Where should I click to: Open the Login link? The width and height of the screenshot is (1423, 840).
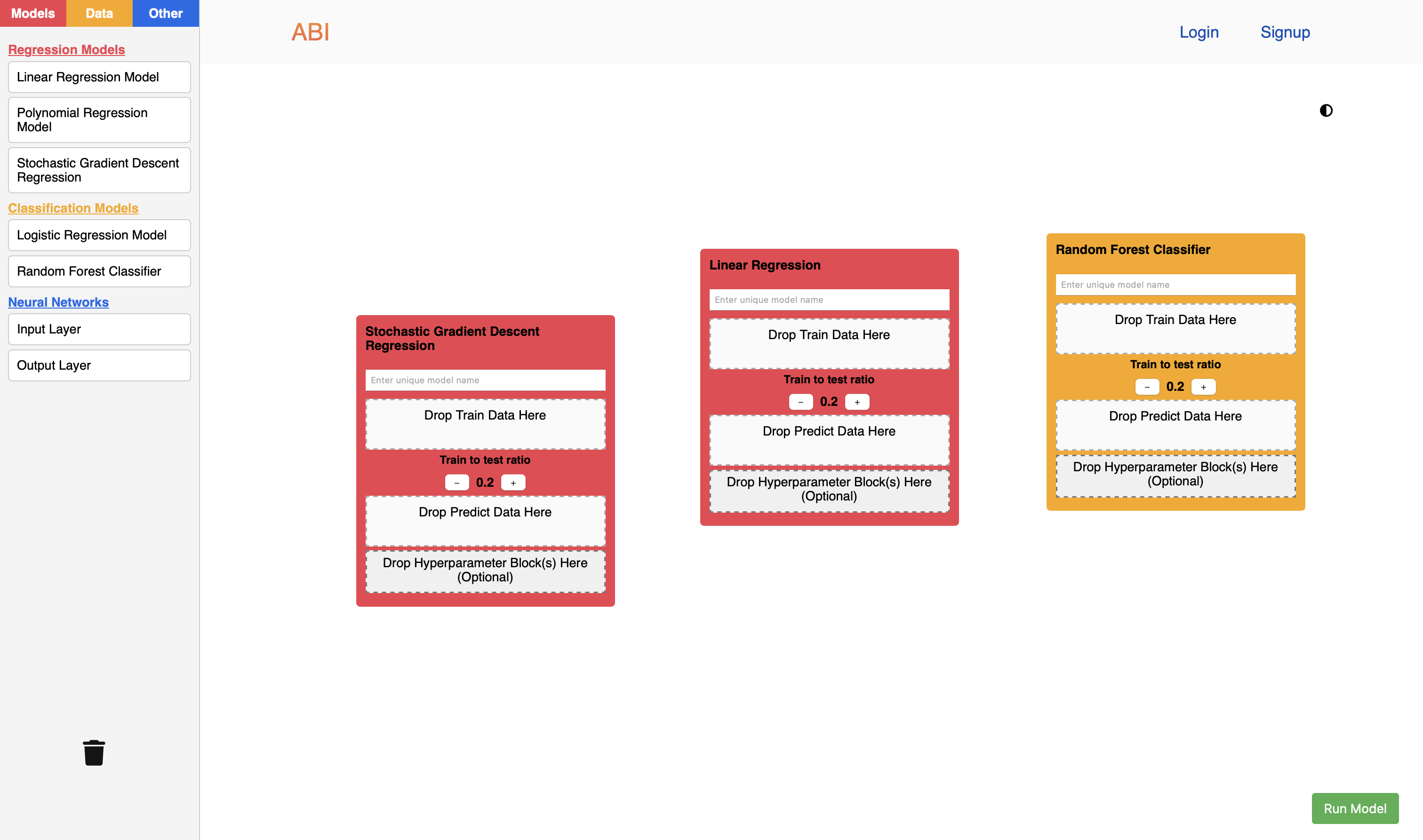(1199, 32)
